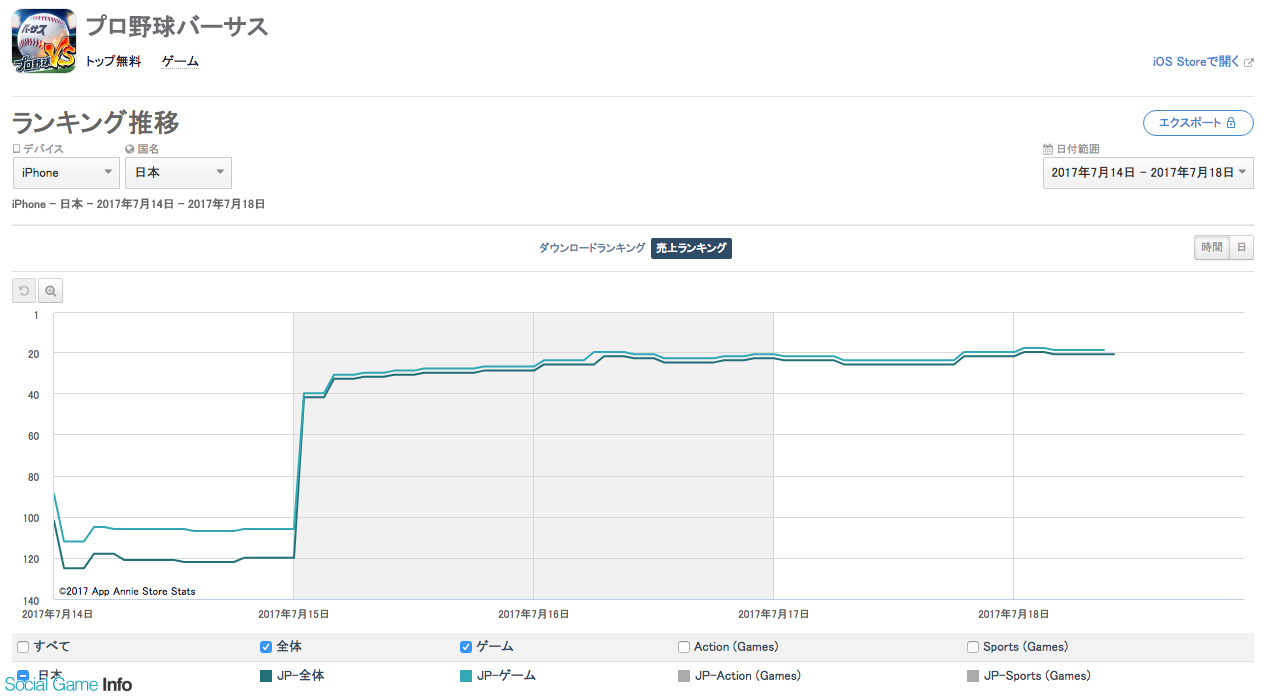This screenshot has height=697, width=1262.
Task: Click the プロ野球バーサス title text
Action: coord(177,26)
